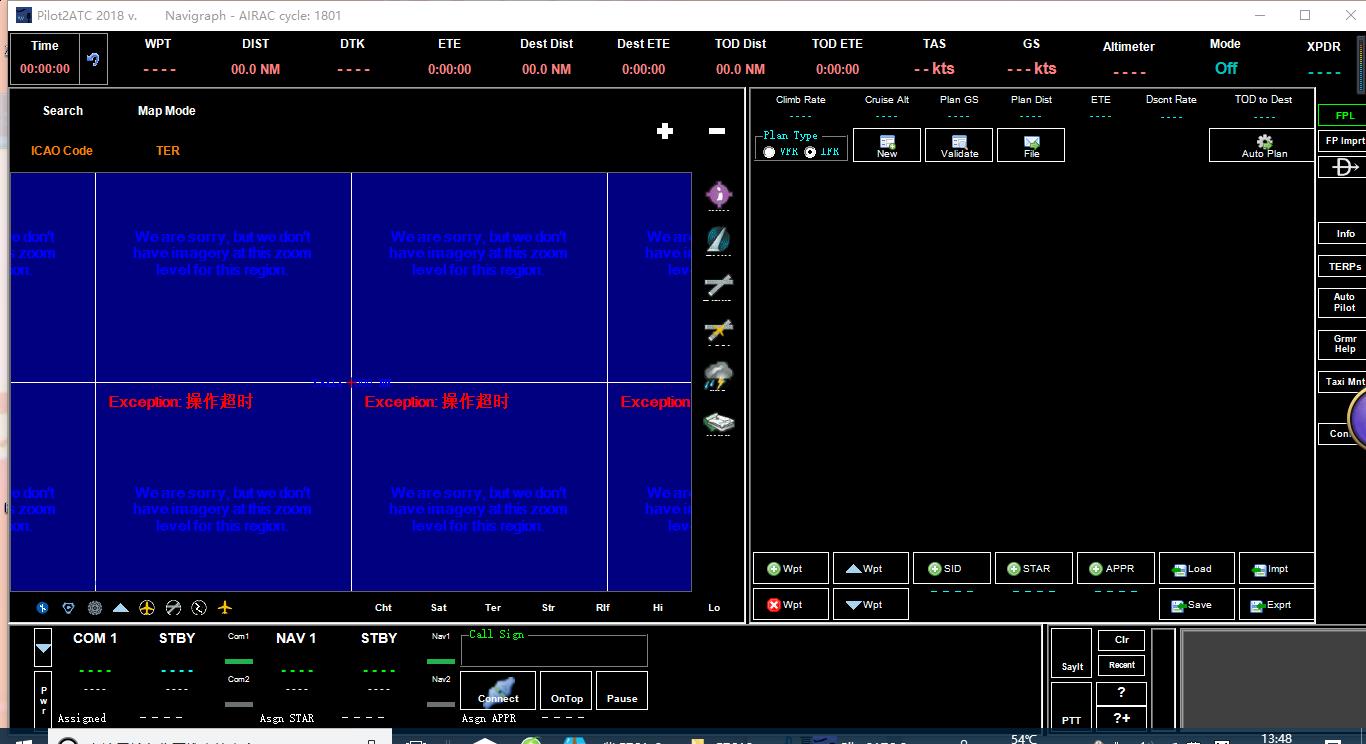Click the Pause button
Image resolution: width=1366 pixels, height=744 pixels.
622,690
